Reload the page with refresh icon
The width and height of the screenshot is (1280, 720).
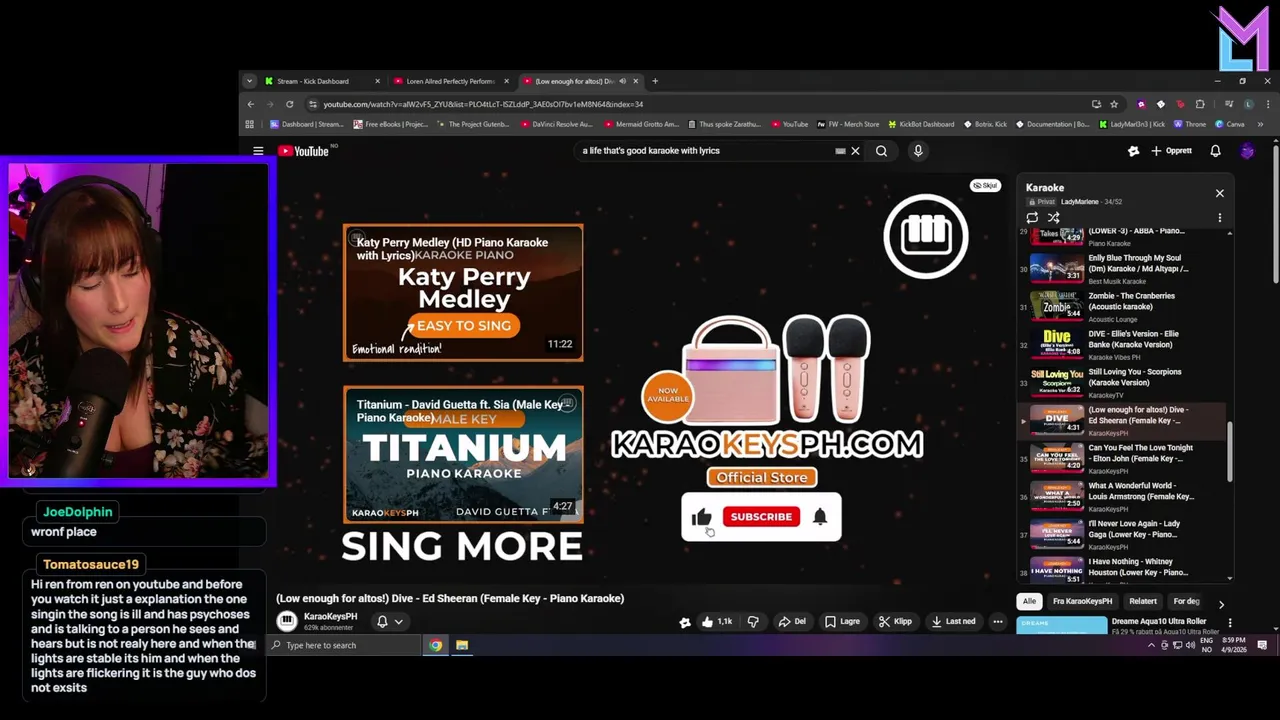click(x=290, y=104)
